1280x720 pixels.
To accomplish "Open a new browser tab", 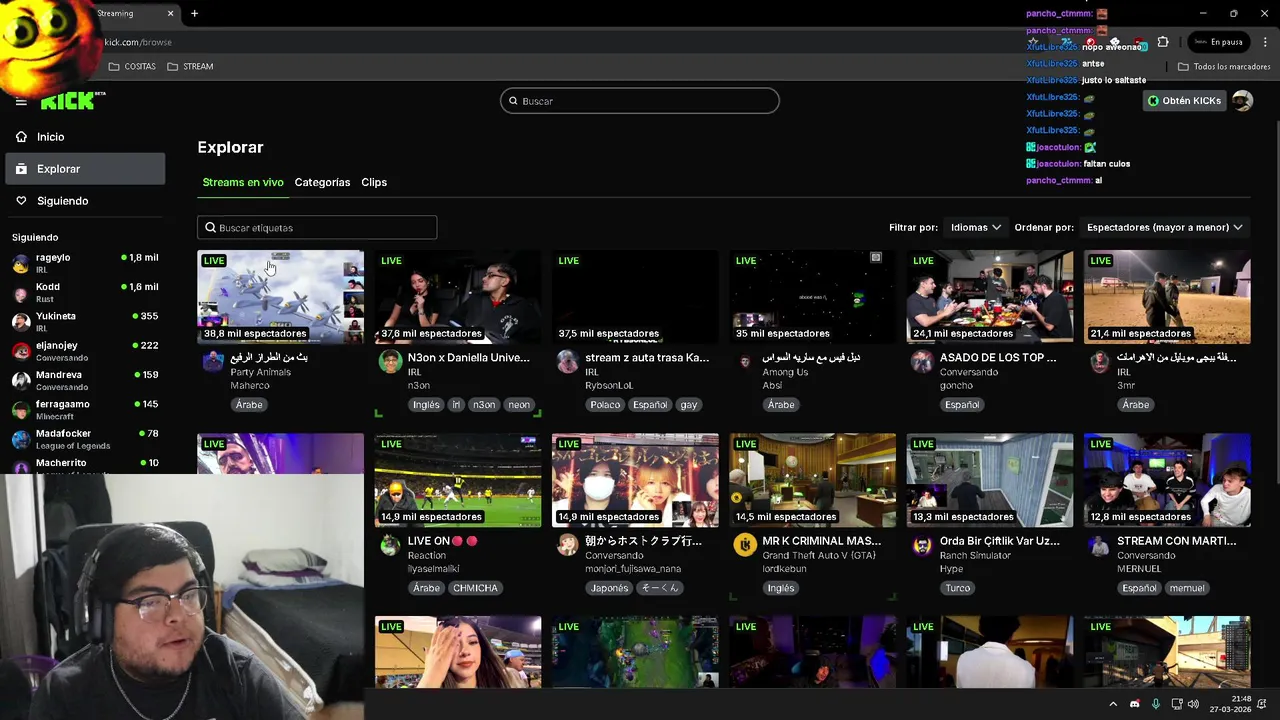I will coord(194,14).
